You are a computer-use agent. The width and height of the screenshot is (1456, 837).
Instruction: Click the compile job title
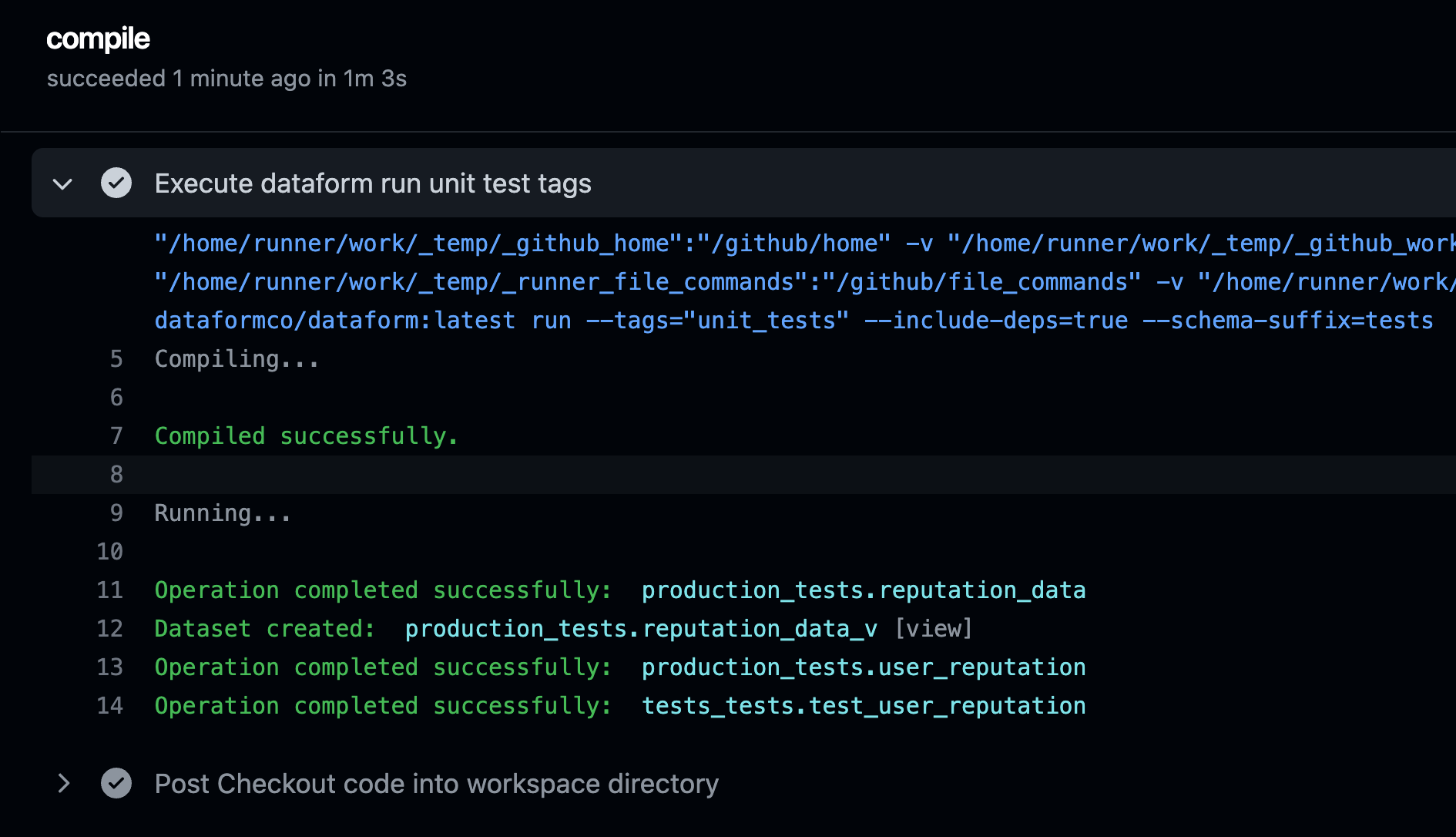pyautogui.click(x=98, y=39)
